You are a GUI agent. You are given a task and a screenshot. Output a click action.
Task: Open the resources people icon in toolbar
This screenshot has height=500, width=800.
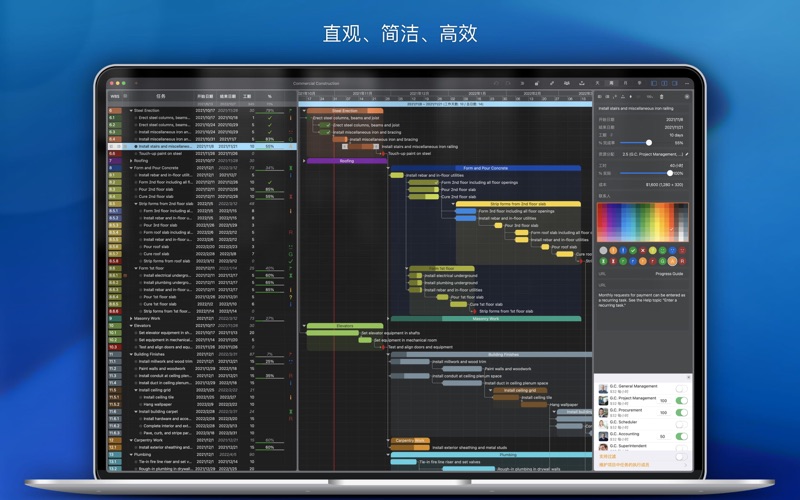click(566, 83)
